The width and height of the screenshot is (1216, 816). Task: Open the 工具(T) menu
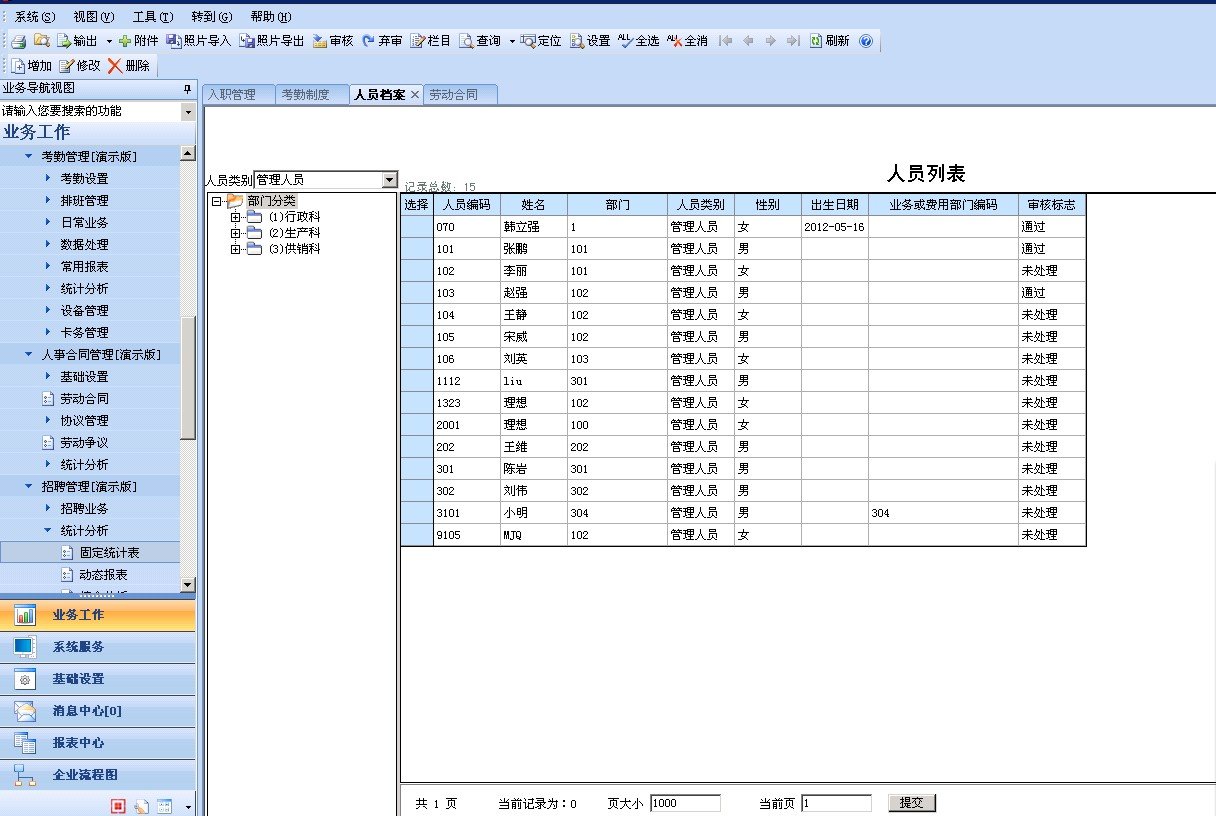tap(153, 17)
